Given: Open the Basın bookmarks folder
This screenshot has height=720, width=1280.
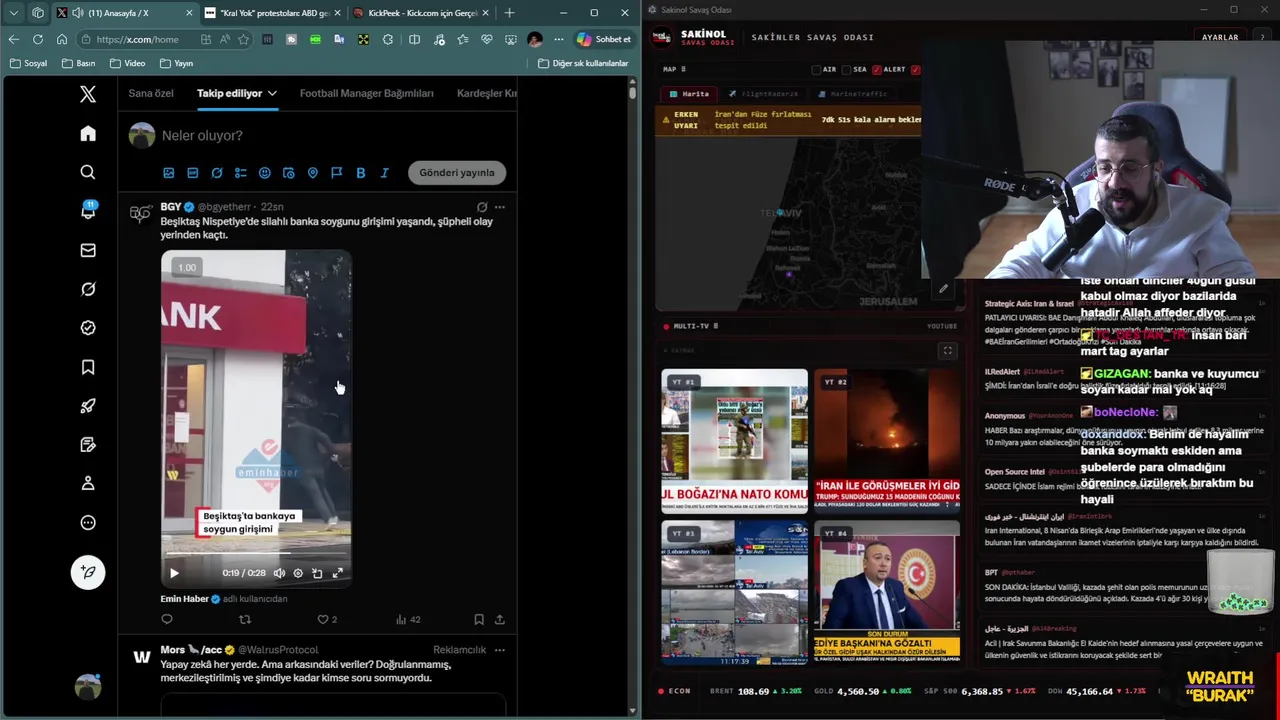Looking at the screenshot, I should [78, 63].
